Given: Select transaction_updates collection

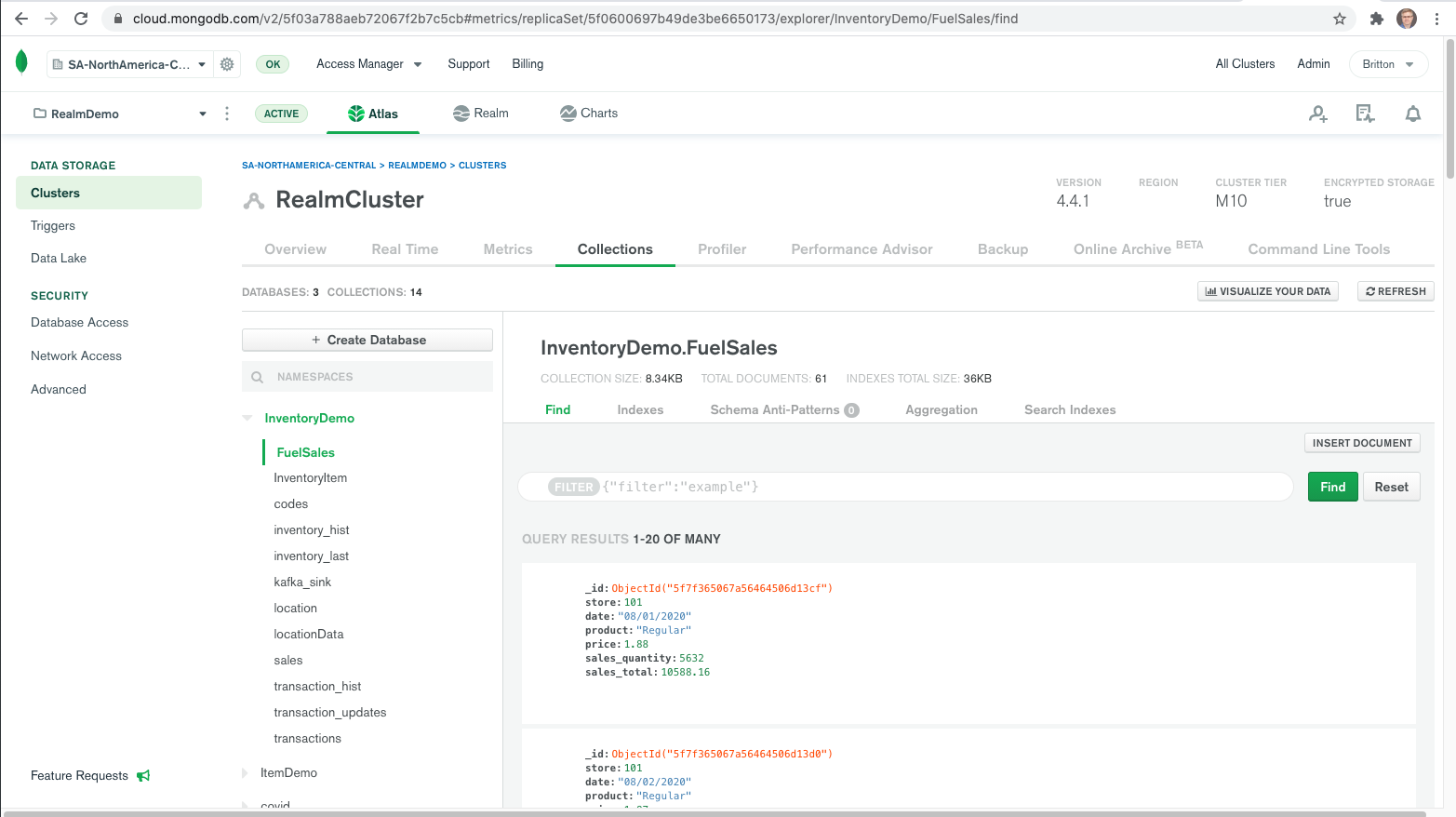Looking at the screenshot, I should click(x=330, y=712).
